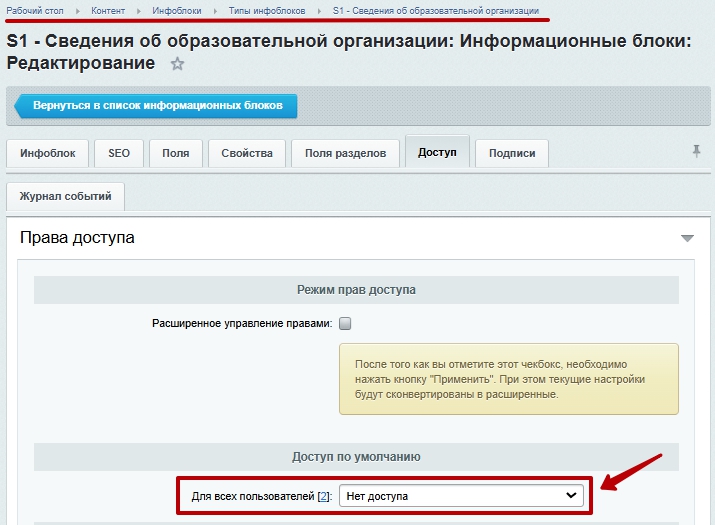Open the Свойства tab

[x=247, y=153]
